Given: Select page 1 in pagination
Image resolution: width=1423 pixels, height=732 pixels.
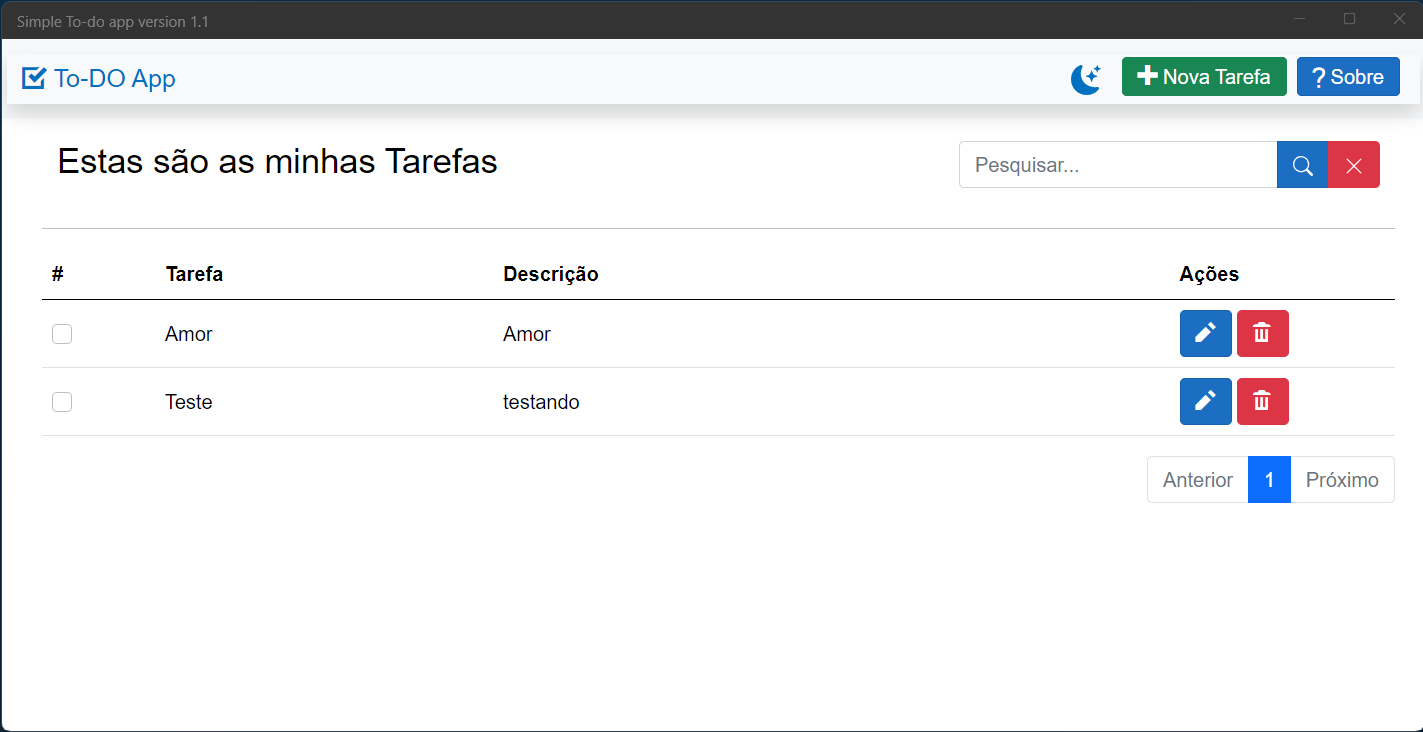Looking at the screenshot, I should (1269, 480).
